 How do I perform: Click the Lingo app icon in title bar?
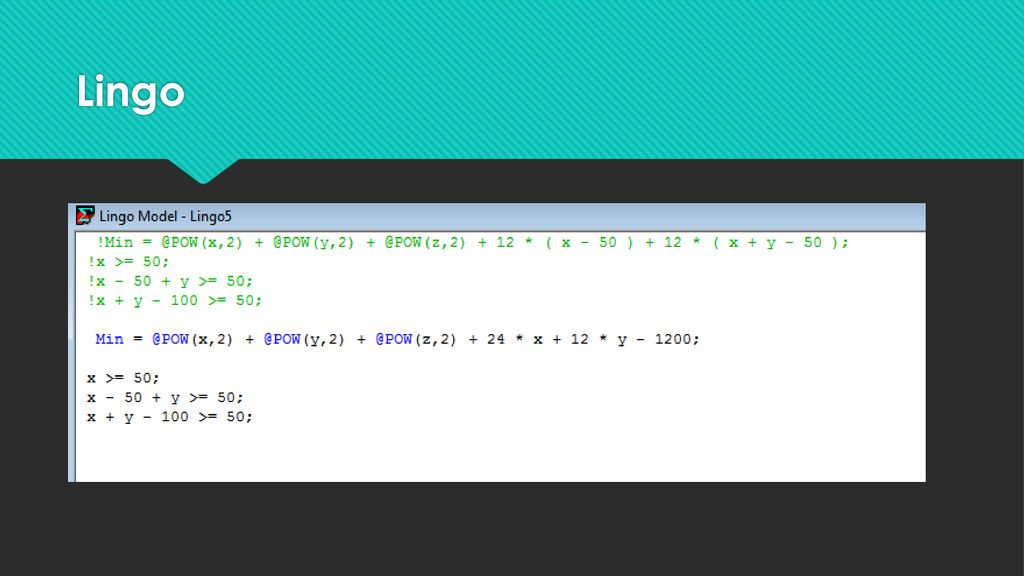(x=85, y=216)
